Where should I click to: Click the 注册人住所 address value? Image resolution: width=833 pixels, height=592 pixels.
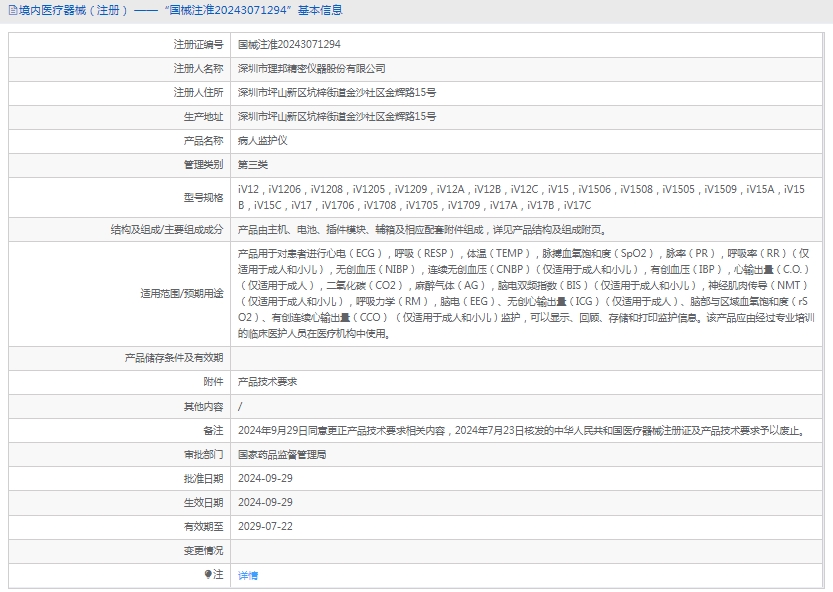(x=336, y=93)
